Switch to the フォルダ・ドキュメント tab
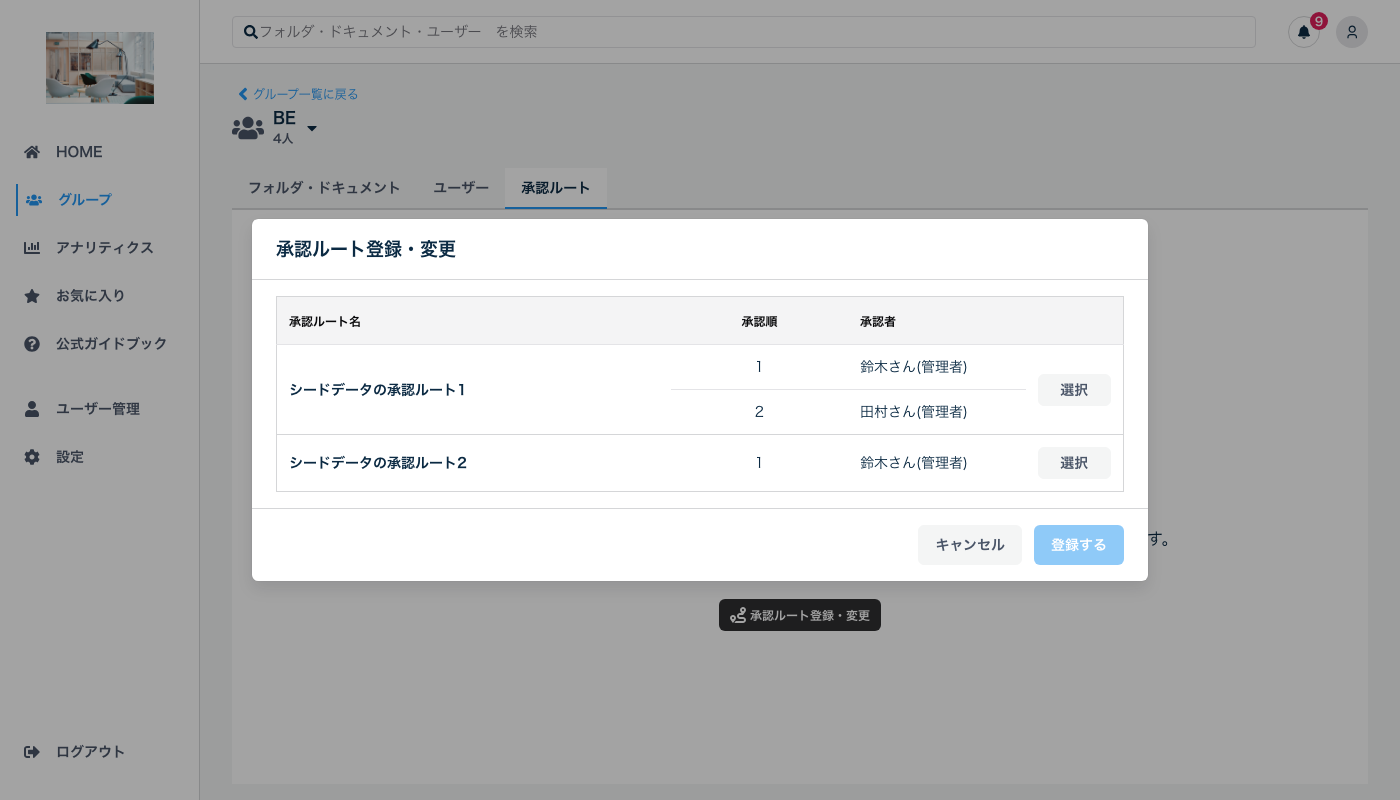The height and width of the screenshot is (800, 1400). [324, 188]
